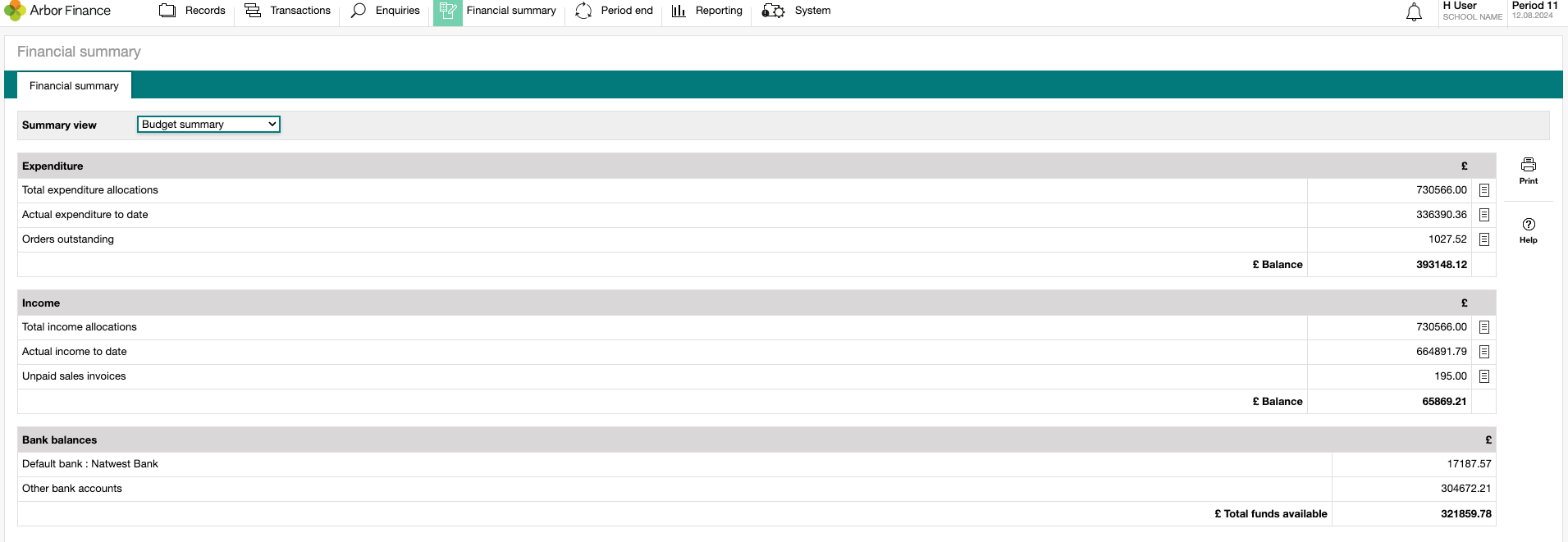The width and height of the screenshot is (1568, 542).
Task: View details for Total income allocations
Action: pyautogui.click(x=1484, y=327)
